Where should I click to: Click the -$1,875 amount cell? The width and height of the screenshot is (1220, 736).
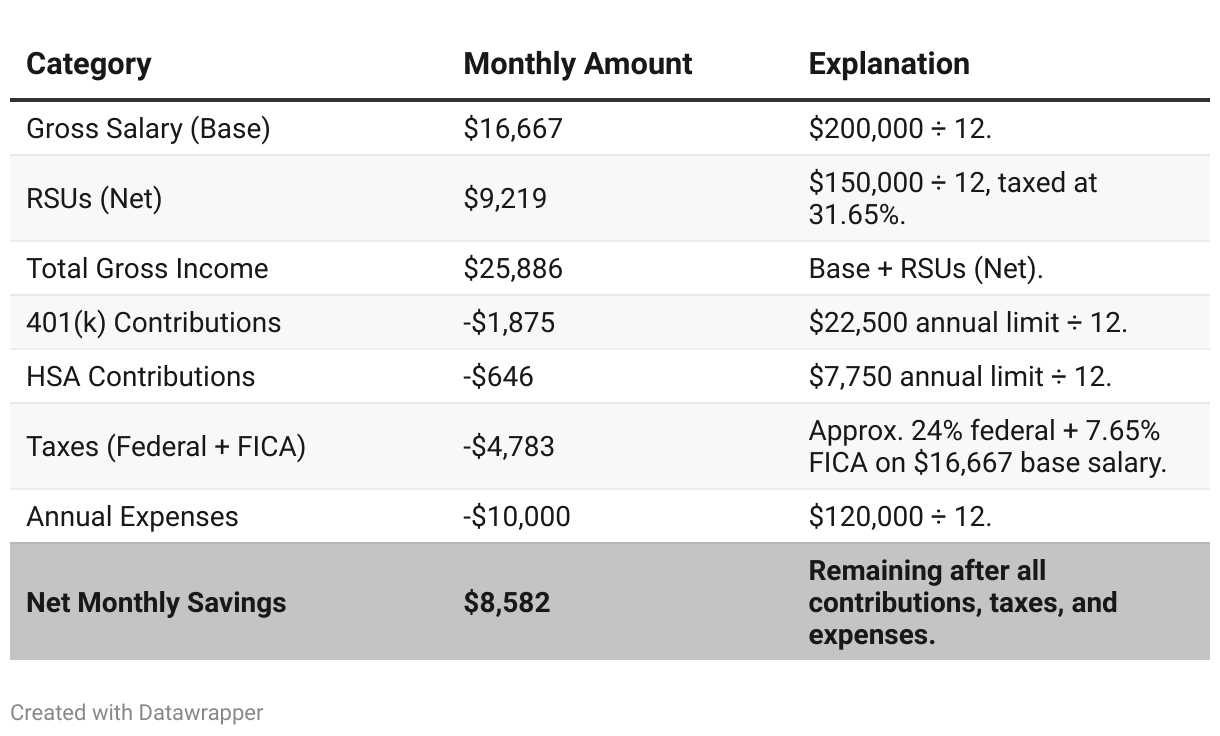(509, 323)
